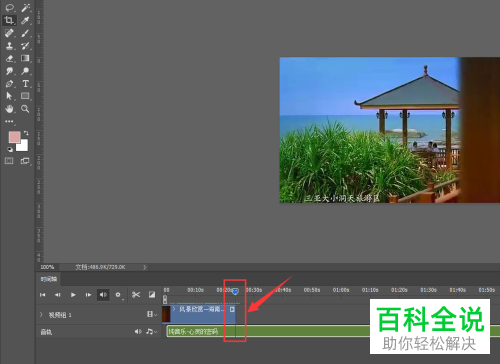
Task: Select the Clone Stamp tool
Action: [9, 46]
